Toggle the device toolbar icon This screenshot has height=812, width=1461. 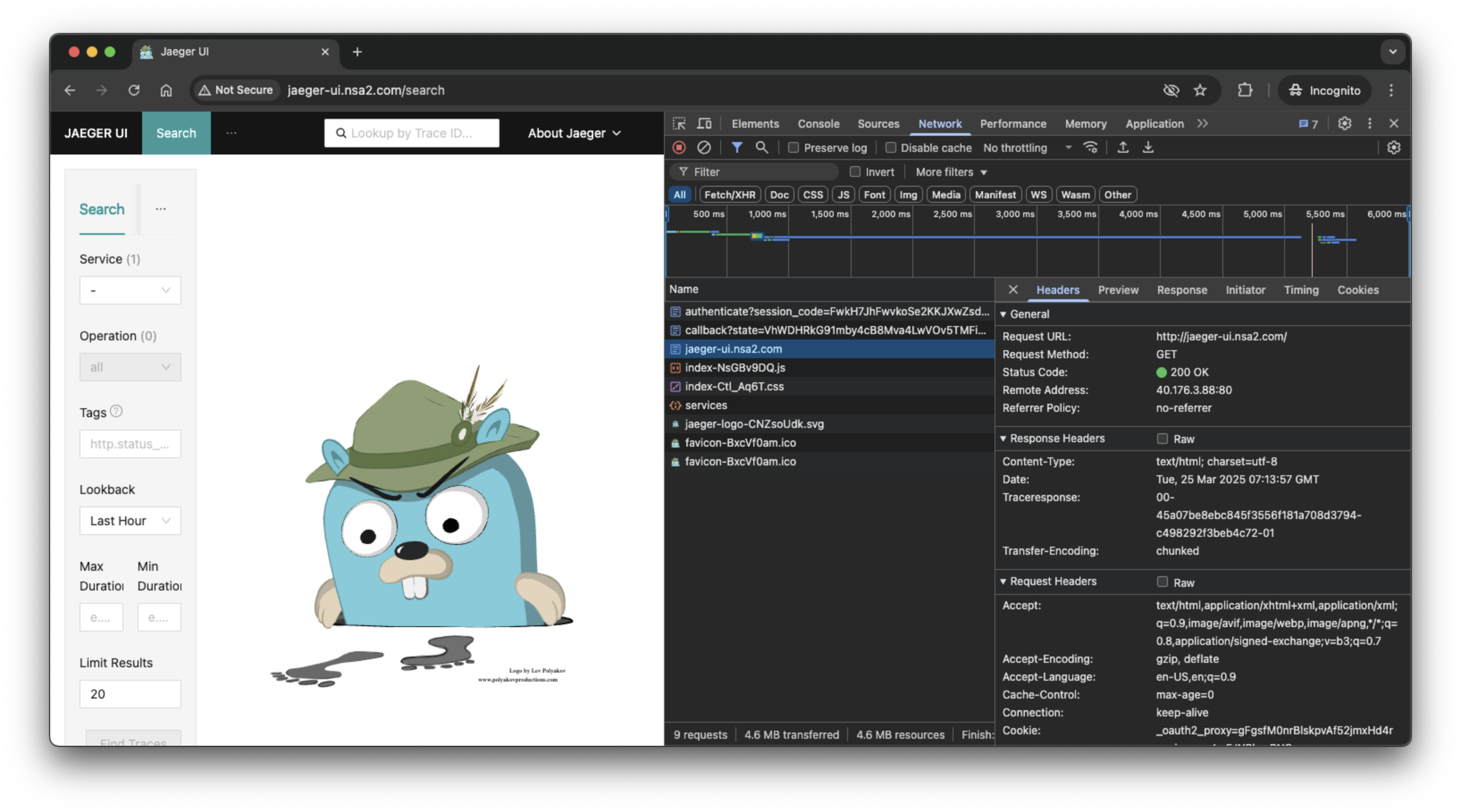705,124
